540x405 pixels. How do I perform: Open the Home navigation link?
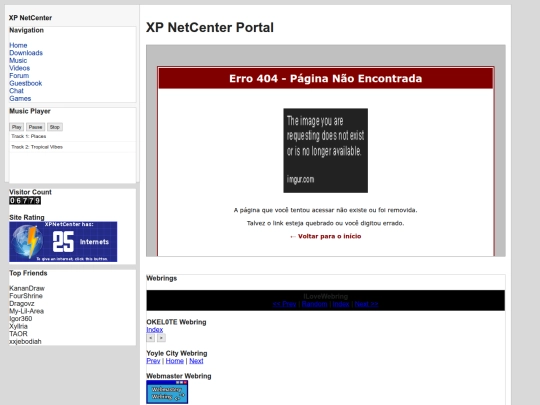18,45
